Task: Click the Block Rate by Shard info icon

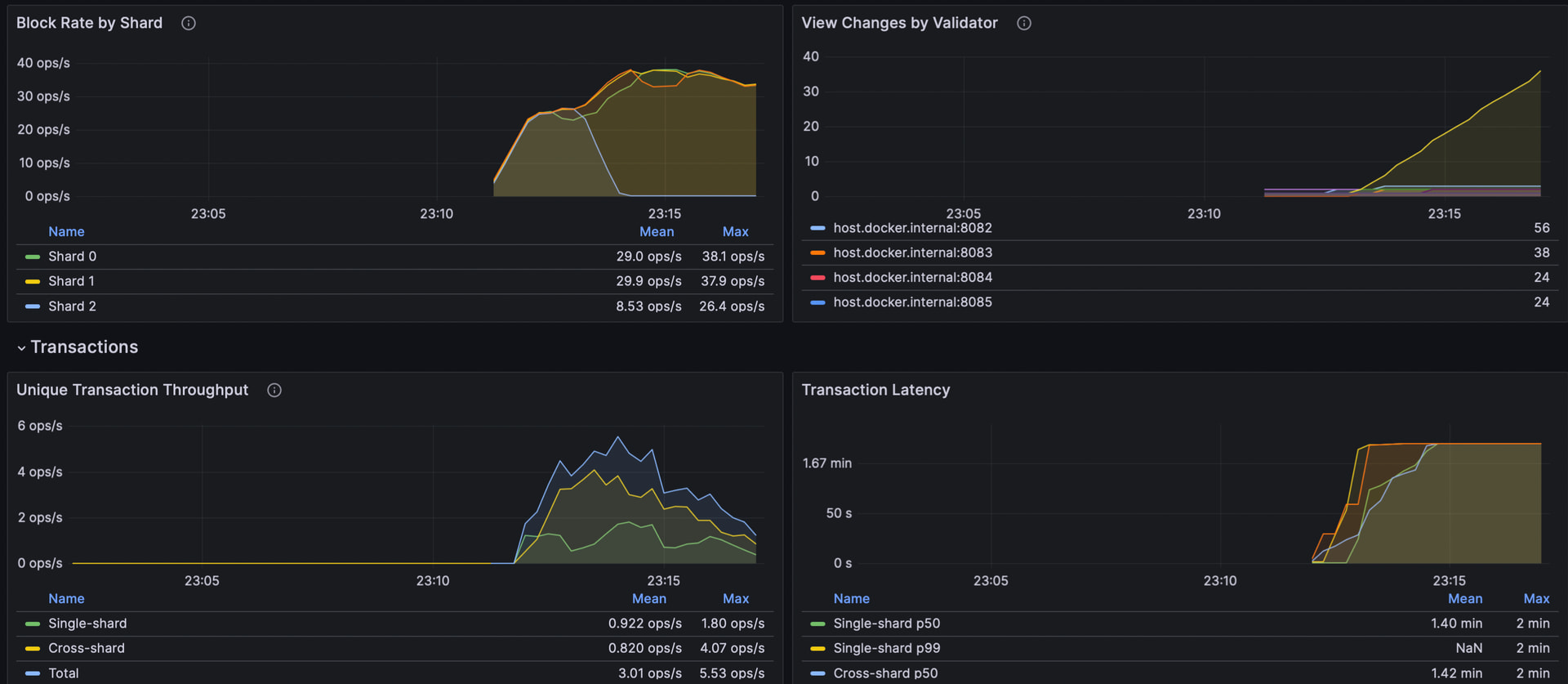Action: click(189, 24)
